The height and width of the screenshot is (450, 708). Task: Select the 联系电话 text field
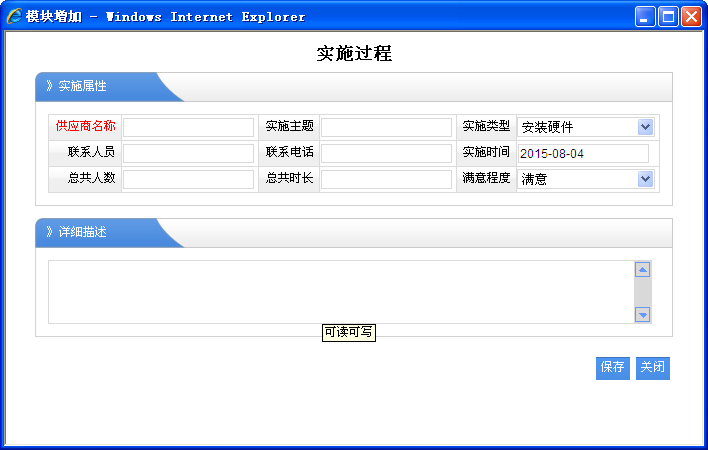pos(386,153)
